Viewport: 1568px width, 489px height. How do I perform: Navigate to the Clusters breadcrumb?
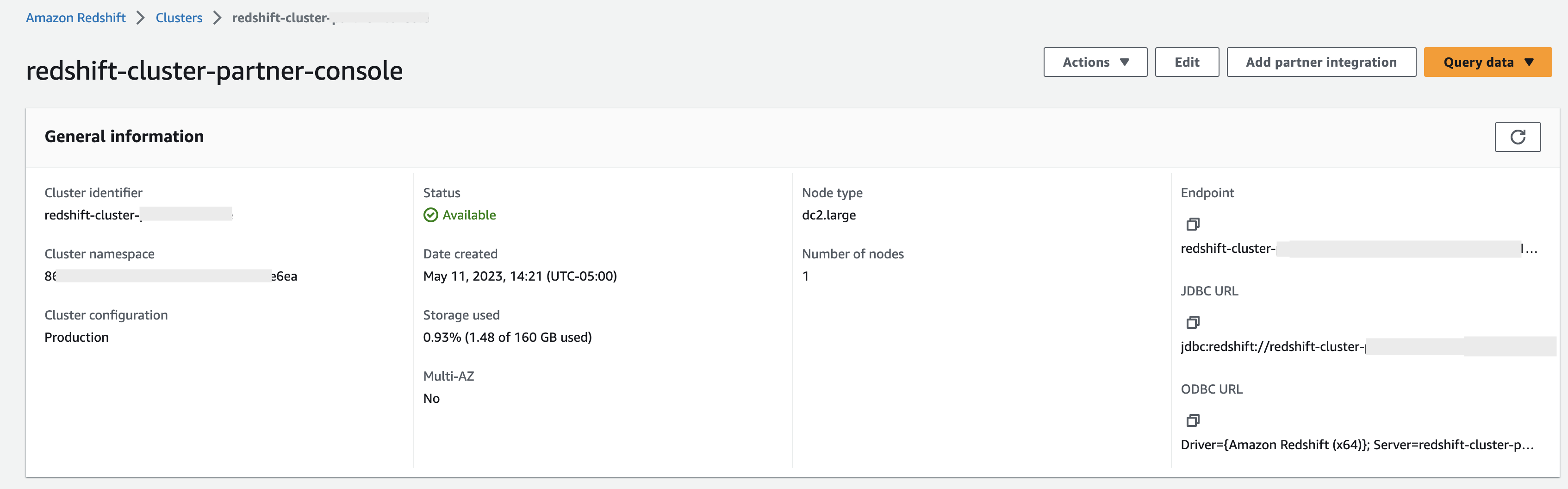click(178, 18)
